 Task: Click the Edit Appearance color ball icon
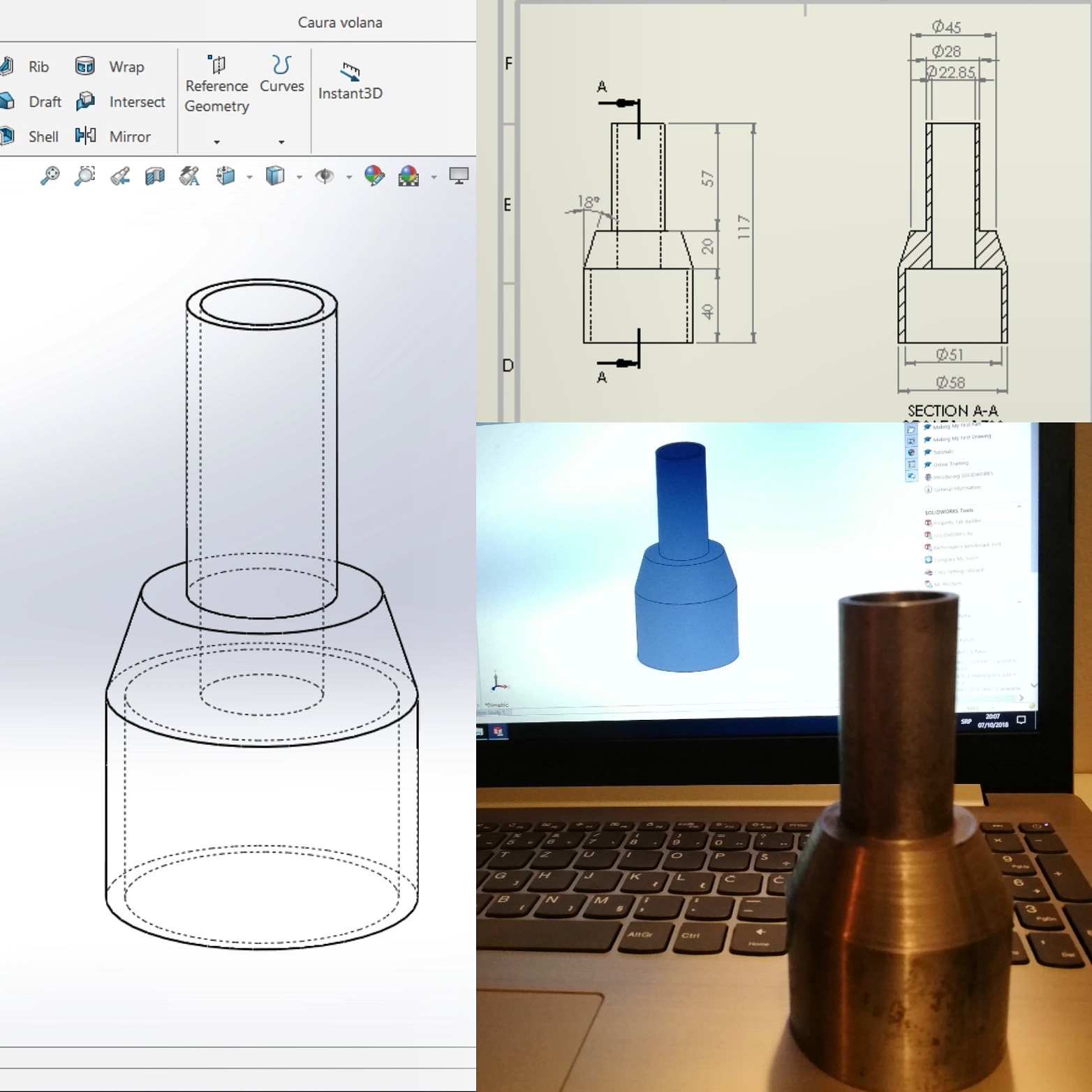374,176
